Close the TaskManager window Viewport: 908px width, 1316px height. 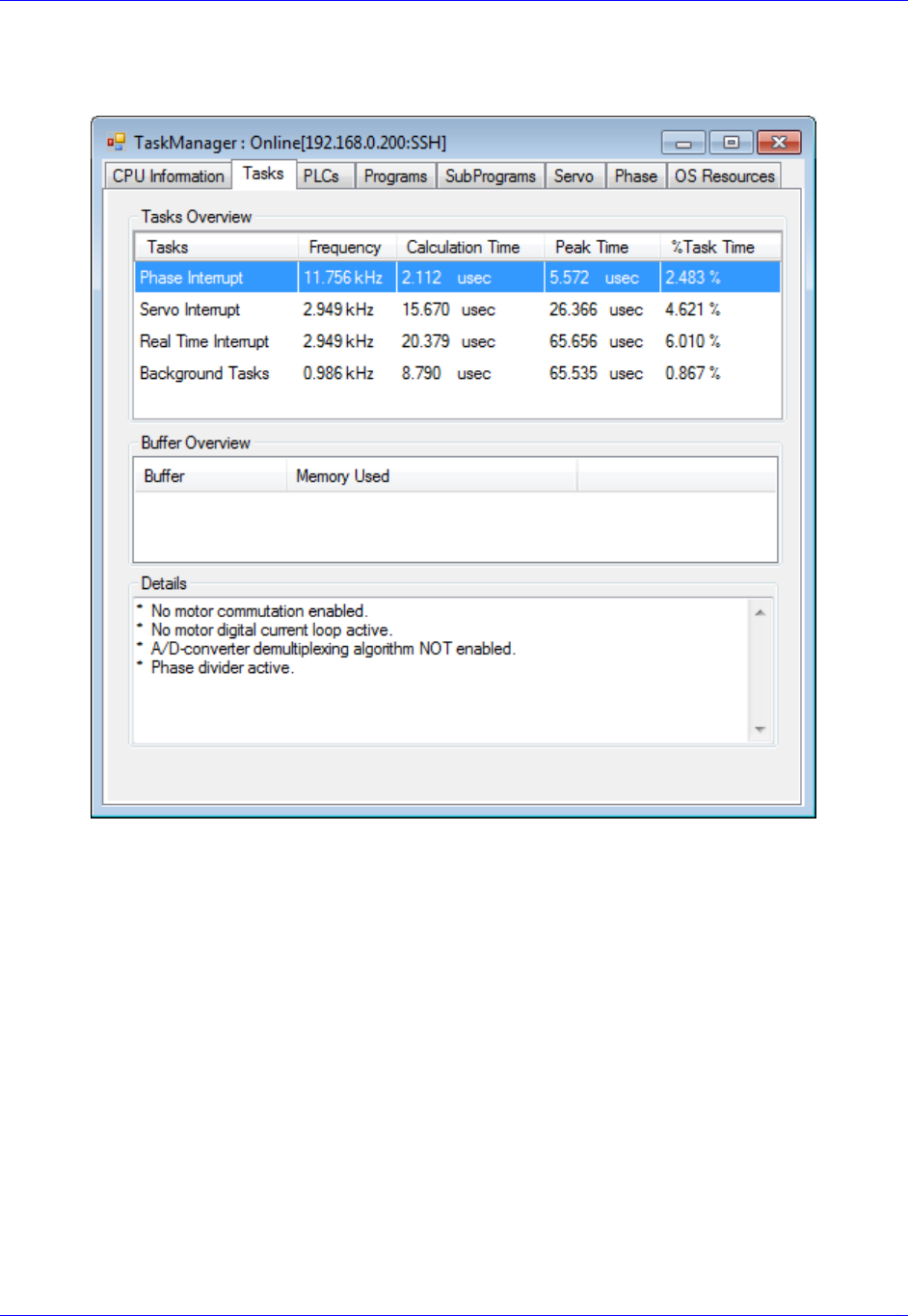pyautogui.click(x=780, y=143)
